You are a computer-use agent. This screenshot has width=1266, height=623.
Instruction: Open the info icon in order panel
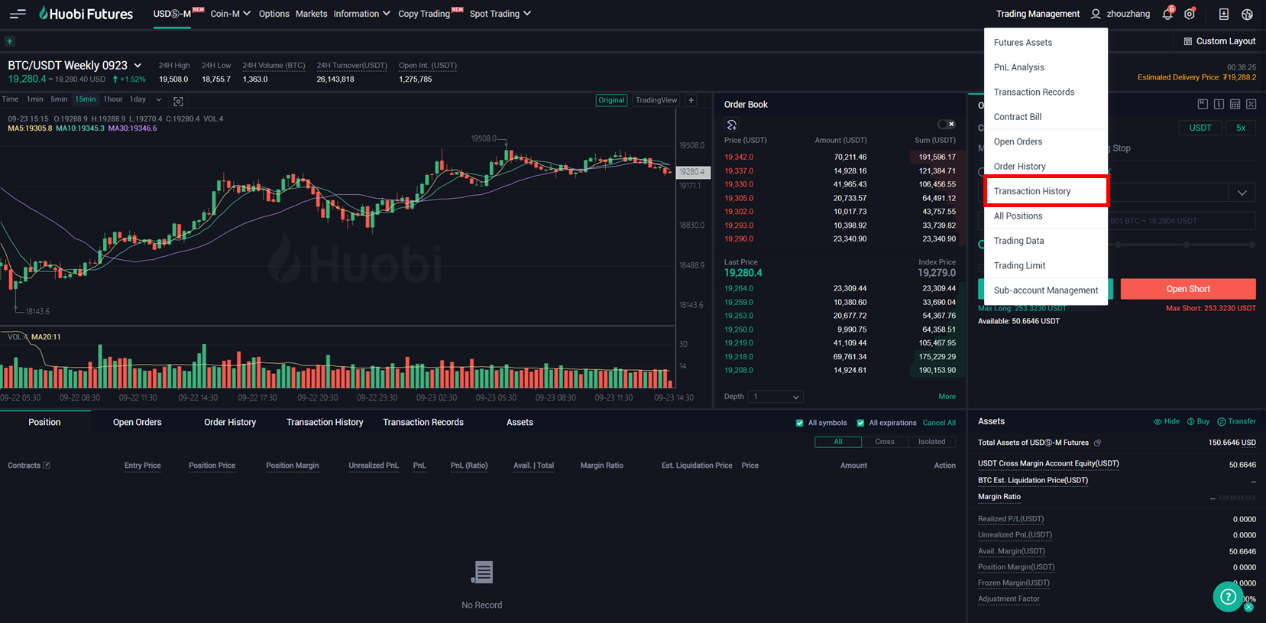coord(1219,104)
